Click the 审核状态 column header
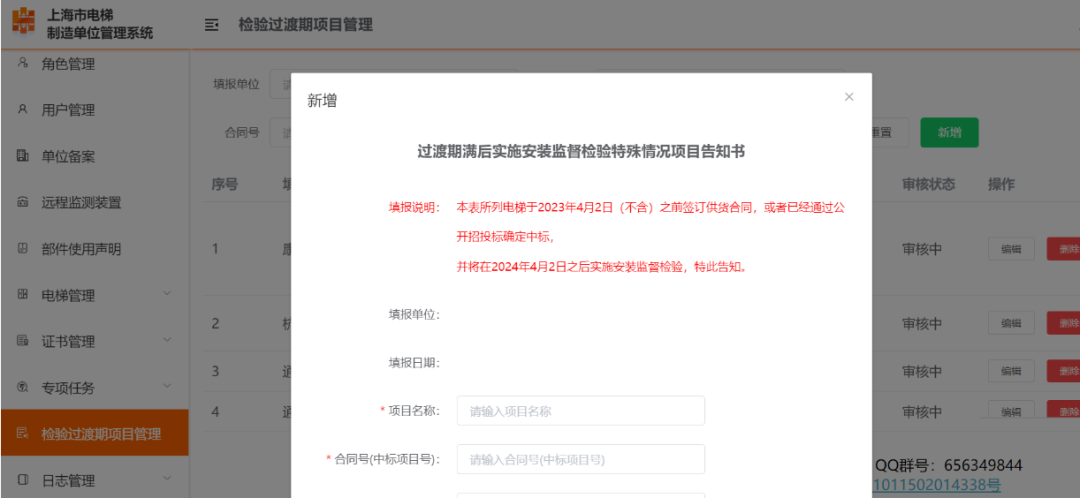 pyautogui.click(x=928, y=184)
